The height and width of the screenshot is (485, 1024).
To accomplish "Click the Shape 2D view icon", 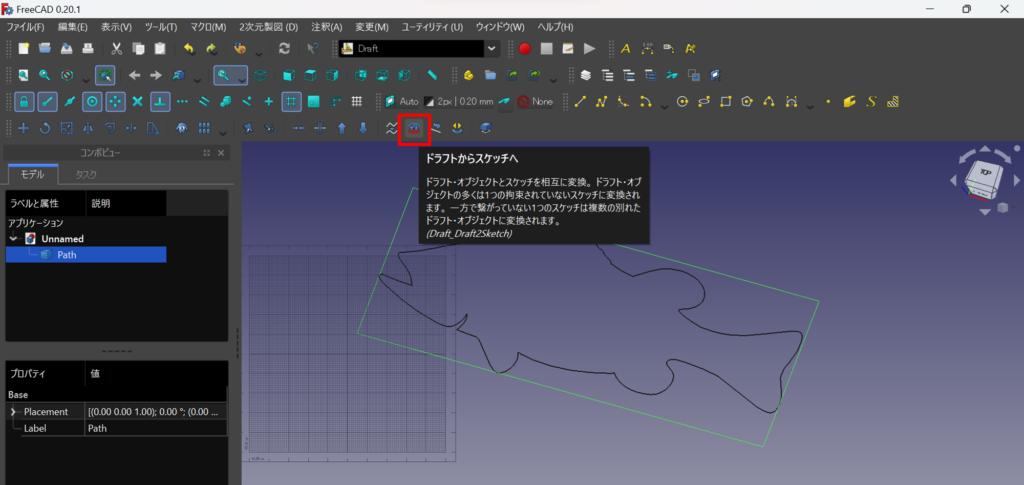I will tap(485, 129).
